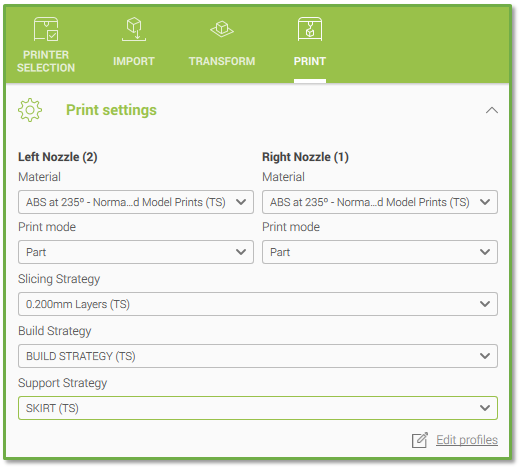The height and width of the screenshot is (470, 520).
Task: Switch to the TRANSFORM tab label
Action: click(222, 61)
